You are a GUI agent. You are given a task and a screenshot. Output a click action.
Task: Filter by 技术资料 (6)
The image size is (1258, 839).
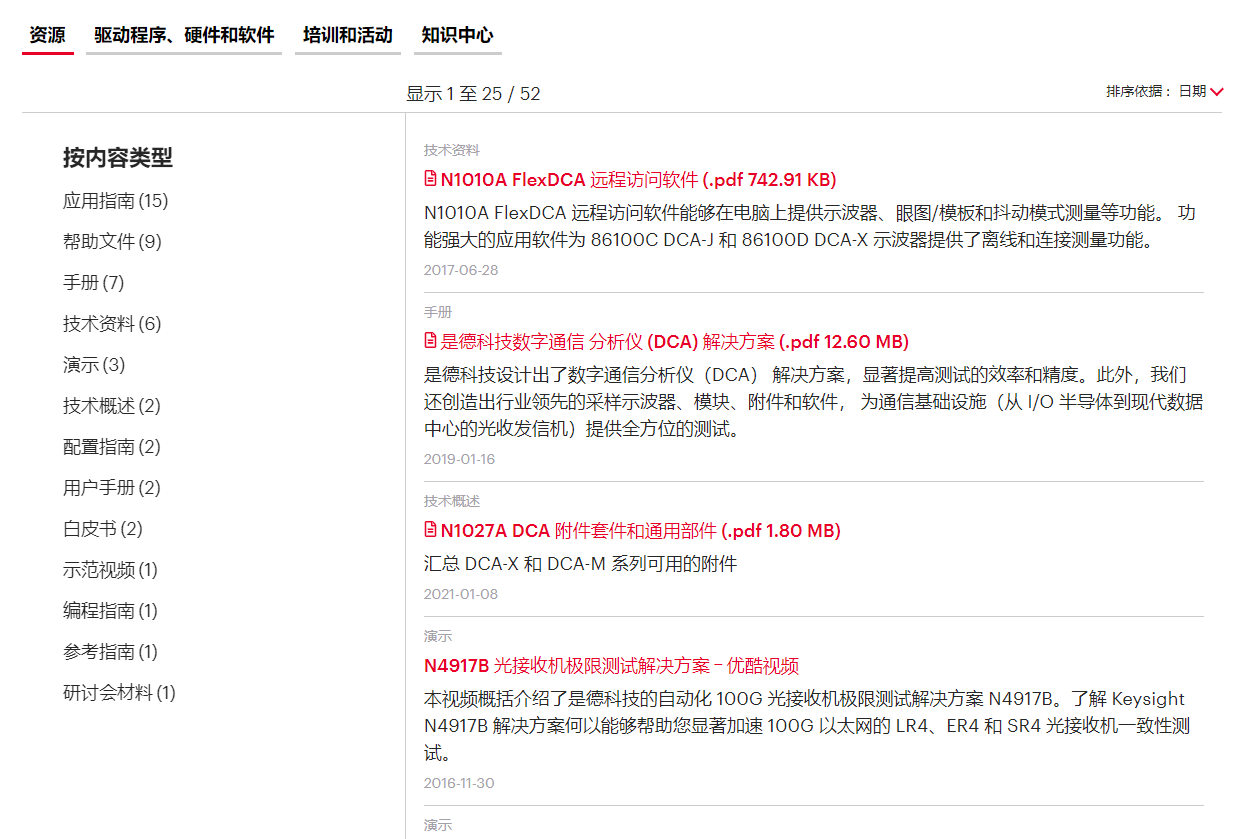coord(112,324)
